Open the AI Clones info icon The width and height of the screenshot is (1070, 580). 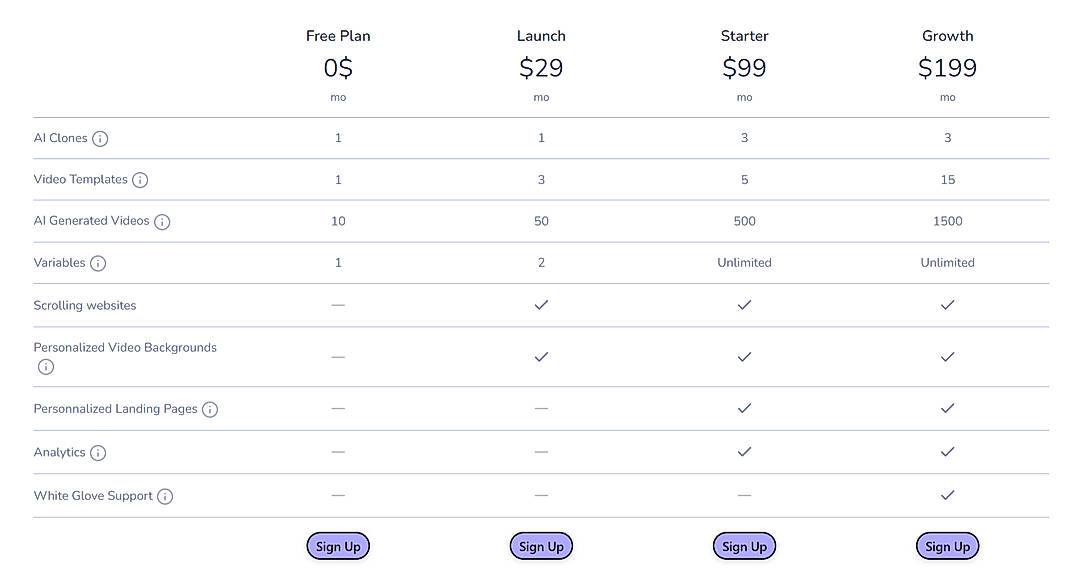[x=99, y=138]
